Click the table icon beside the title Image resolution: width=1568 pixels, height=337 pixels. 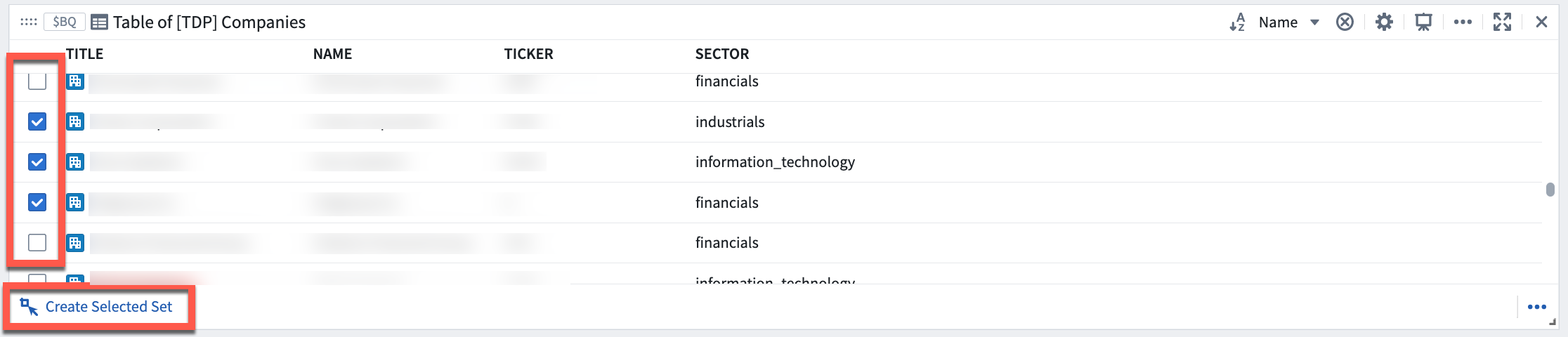pos(100,22)
